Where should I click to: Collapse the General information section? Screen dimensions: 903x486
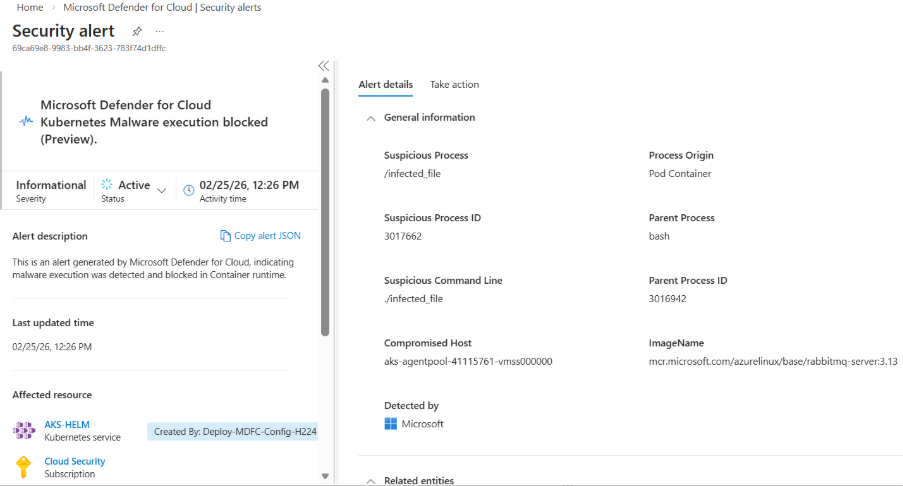pyautogui.click(x=371, y=118)
